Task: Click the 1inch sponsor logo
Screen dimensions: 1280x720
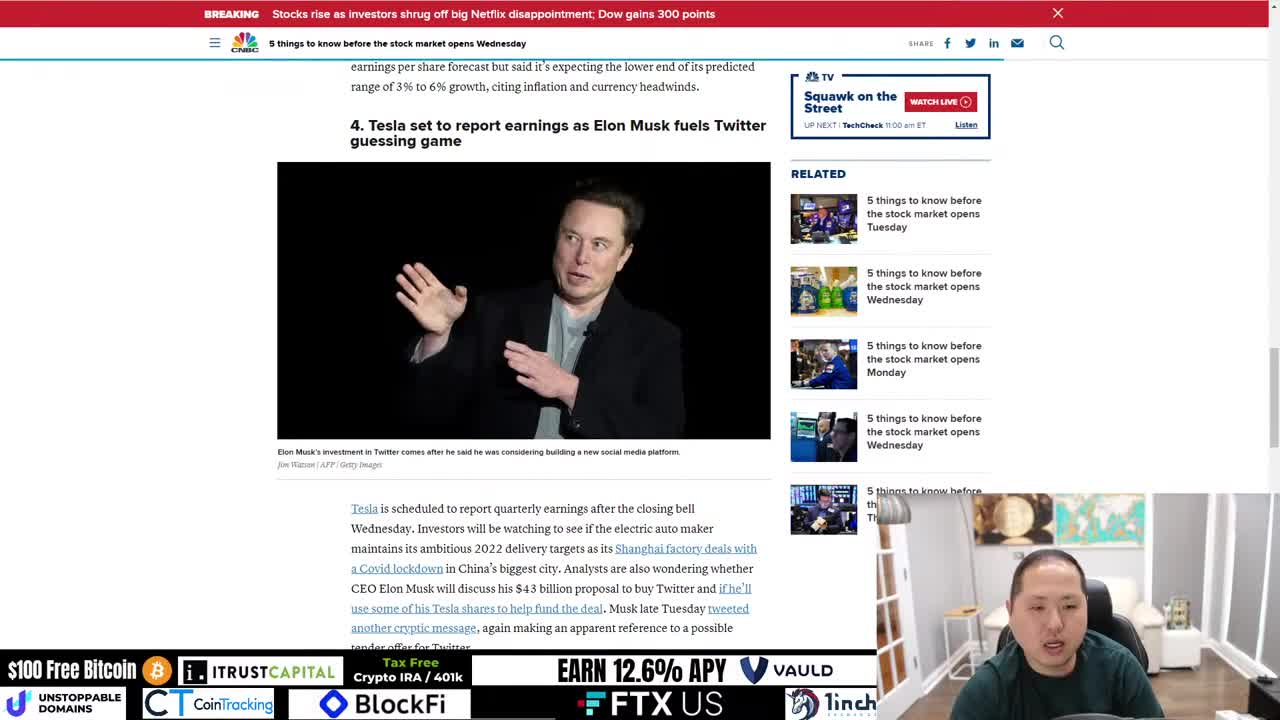Action: (832, 703)
